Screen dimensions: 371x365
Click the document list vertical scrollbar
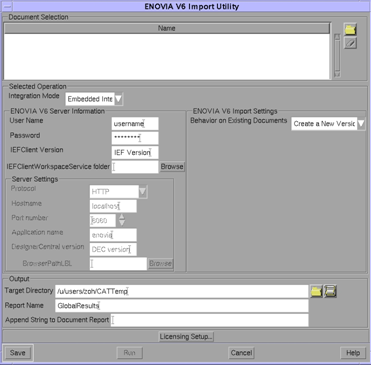pos(337,55)
